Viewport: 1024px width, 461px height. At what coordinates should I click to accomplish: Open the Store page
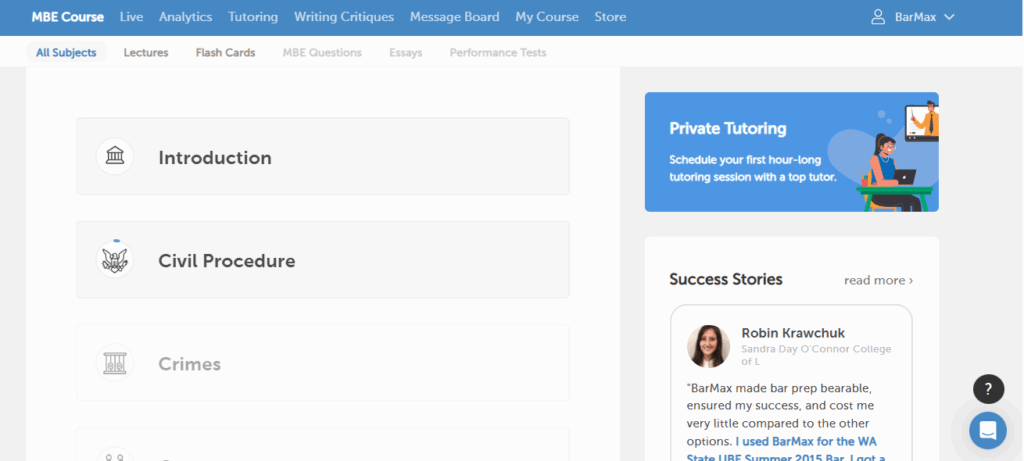pyautogui.click(x=610, y=17)
